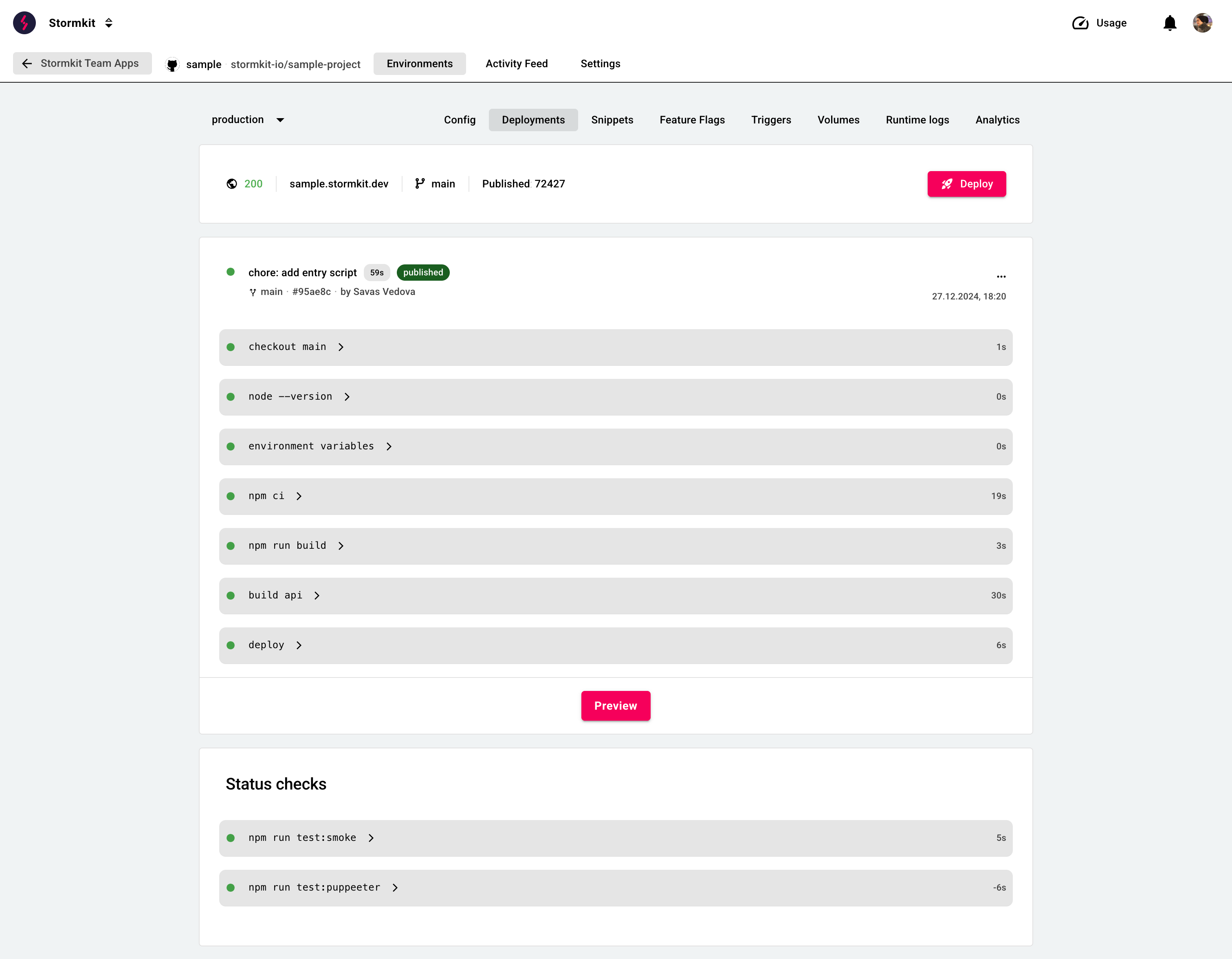Open sample.stormkit.dev domain link
Screen dimensions: 1232x959
[x=339, y=184]
